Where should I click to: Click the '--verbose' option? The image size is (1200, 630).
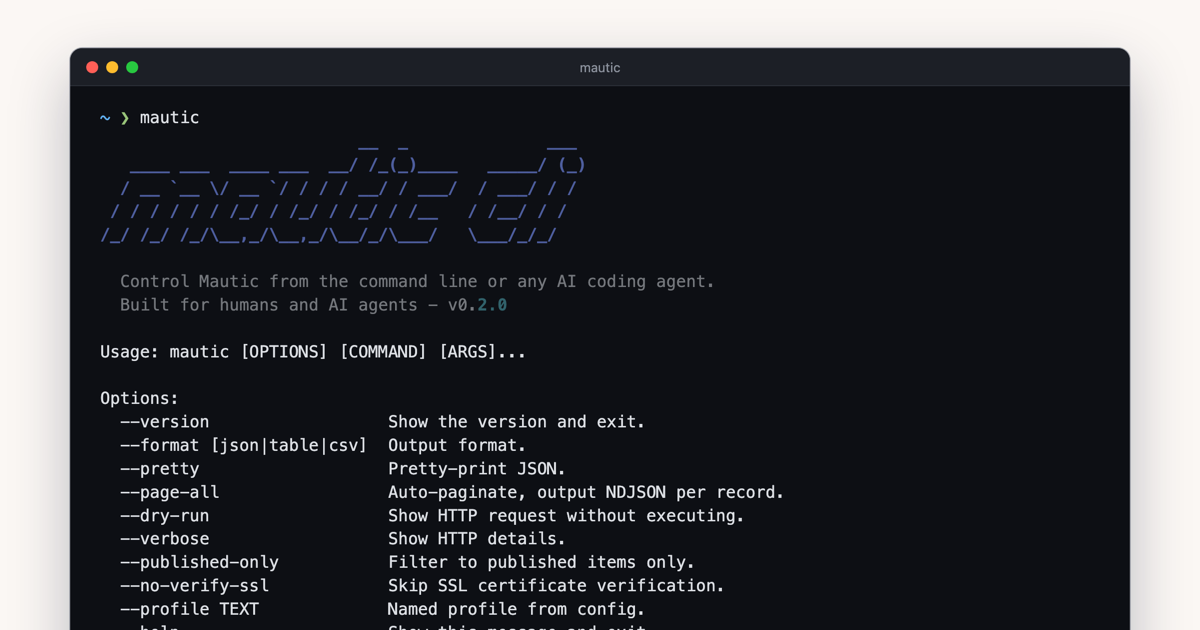(165, 539)
